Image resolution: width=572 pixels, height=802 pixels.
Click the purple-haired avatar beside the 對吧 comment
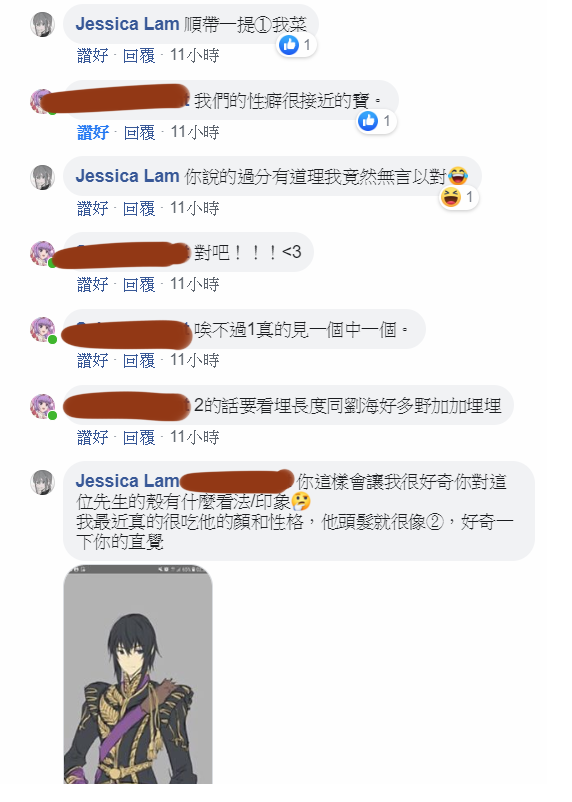point(42,254)
